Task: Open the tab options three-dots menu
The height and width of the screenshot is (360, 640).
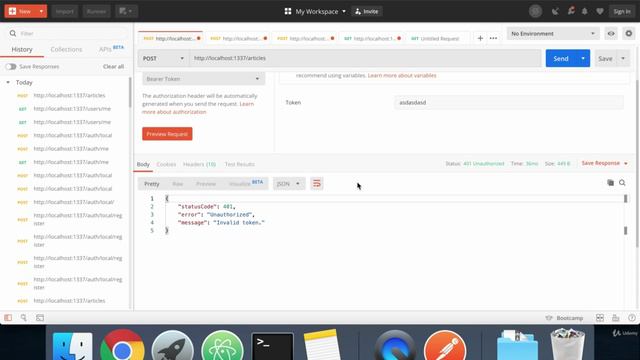Action: coord(493,38)
